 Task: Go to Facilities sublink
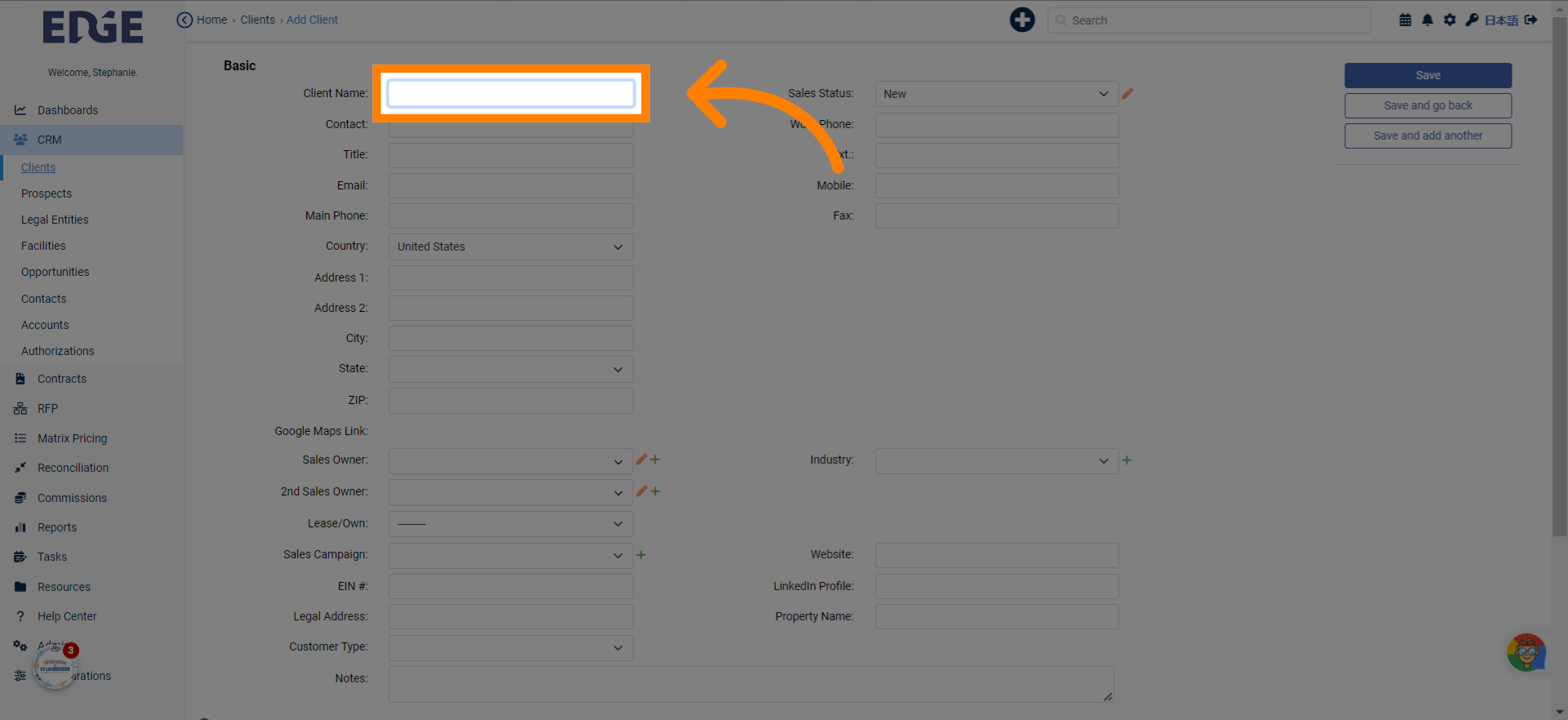(43, 246)
